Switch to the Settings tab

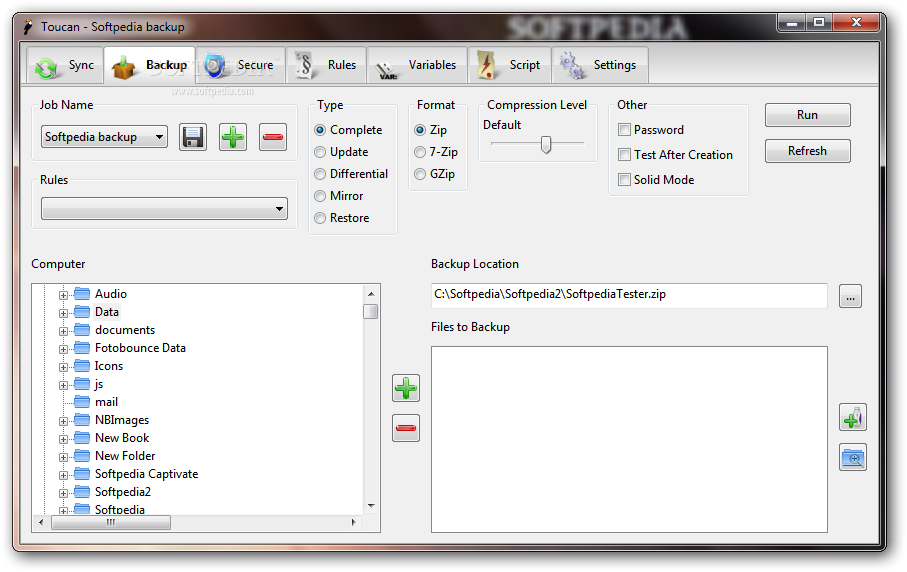(600, 66)
